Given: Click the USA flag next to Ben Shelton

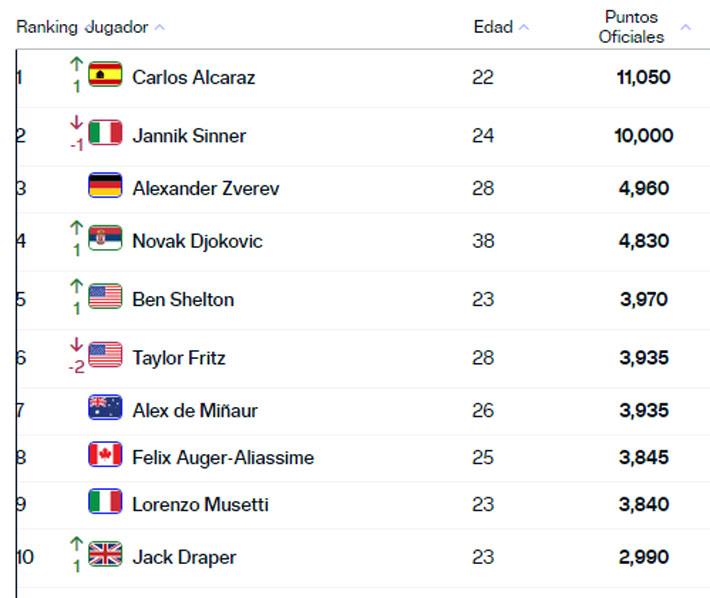Looking at the screenshot, I should [105, 298].
